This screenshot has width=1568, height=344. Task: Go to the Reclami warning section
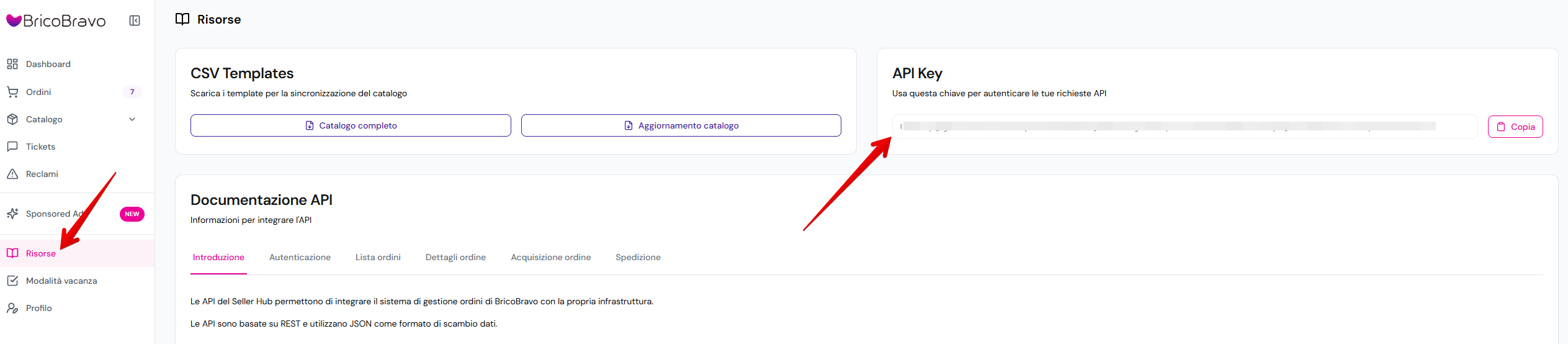coord(42,174)
